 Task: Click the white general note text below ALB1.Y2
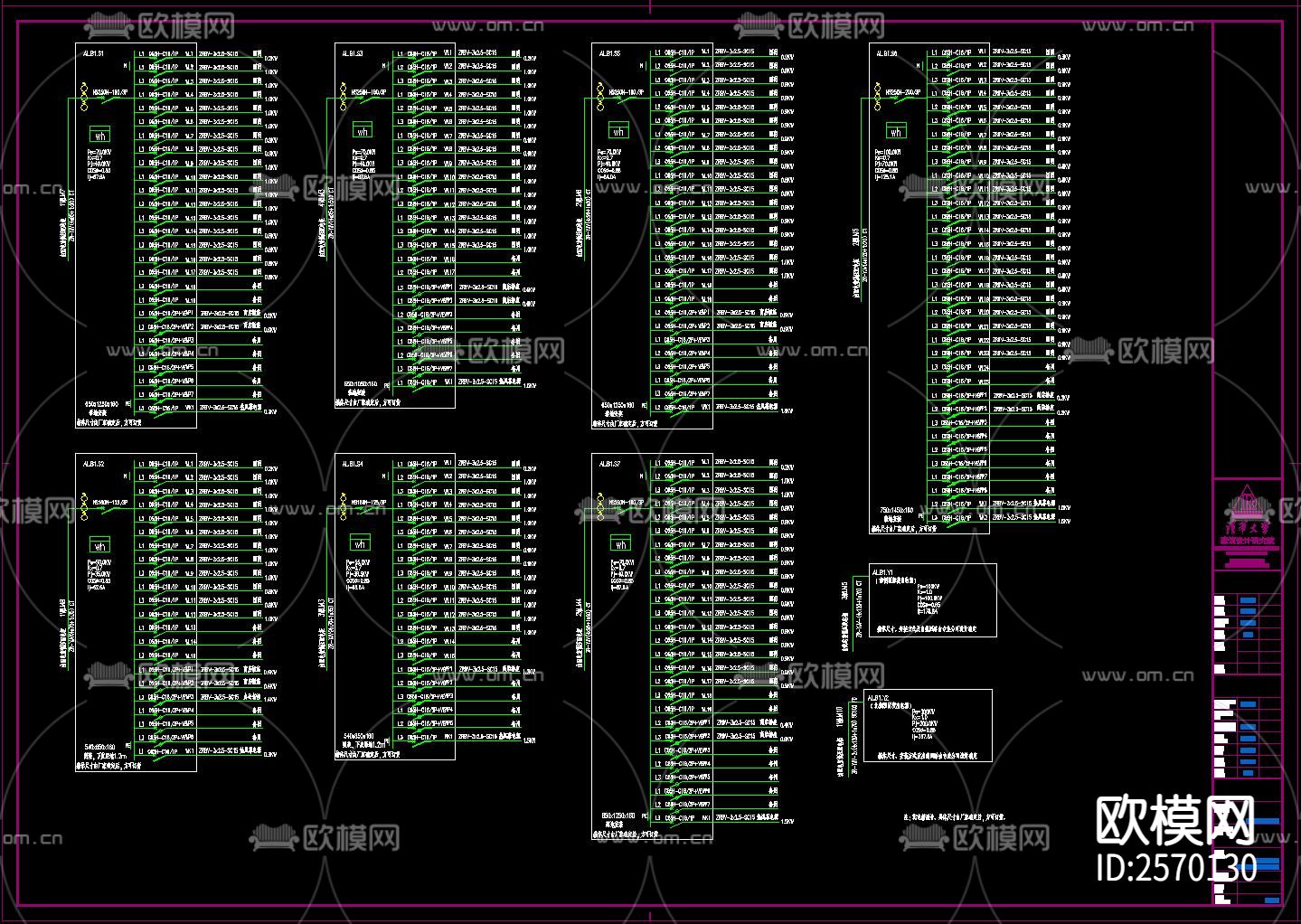click(954, 816)
